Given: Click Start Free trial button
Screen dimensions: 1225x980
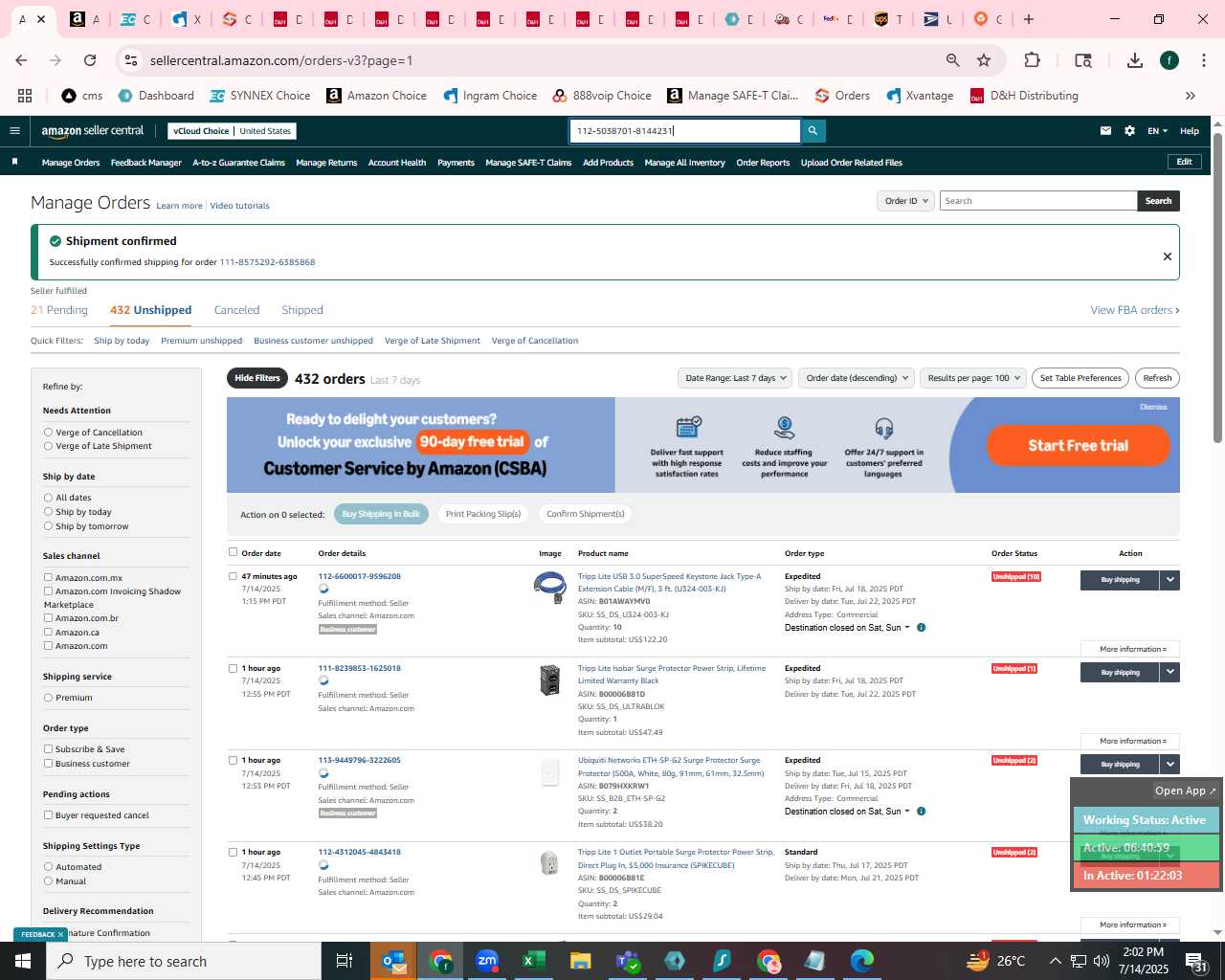Looking at the screenshot, I should click(1078, 446).
